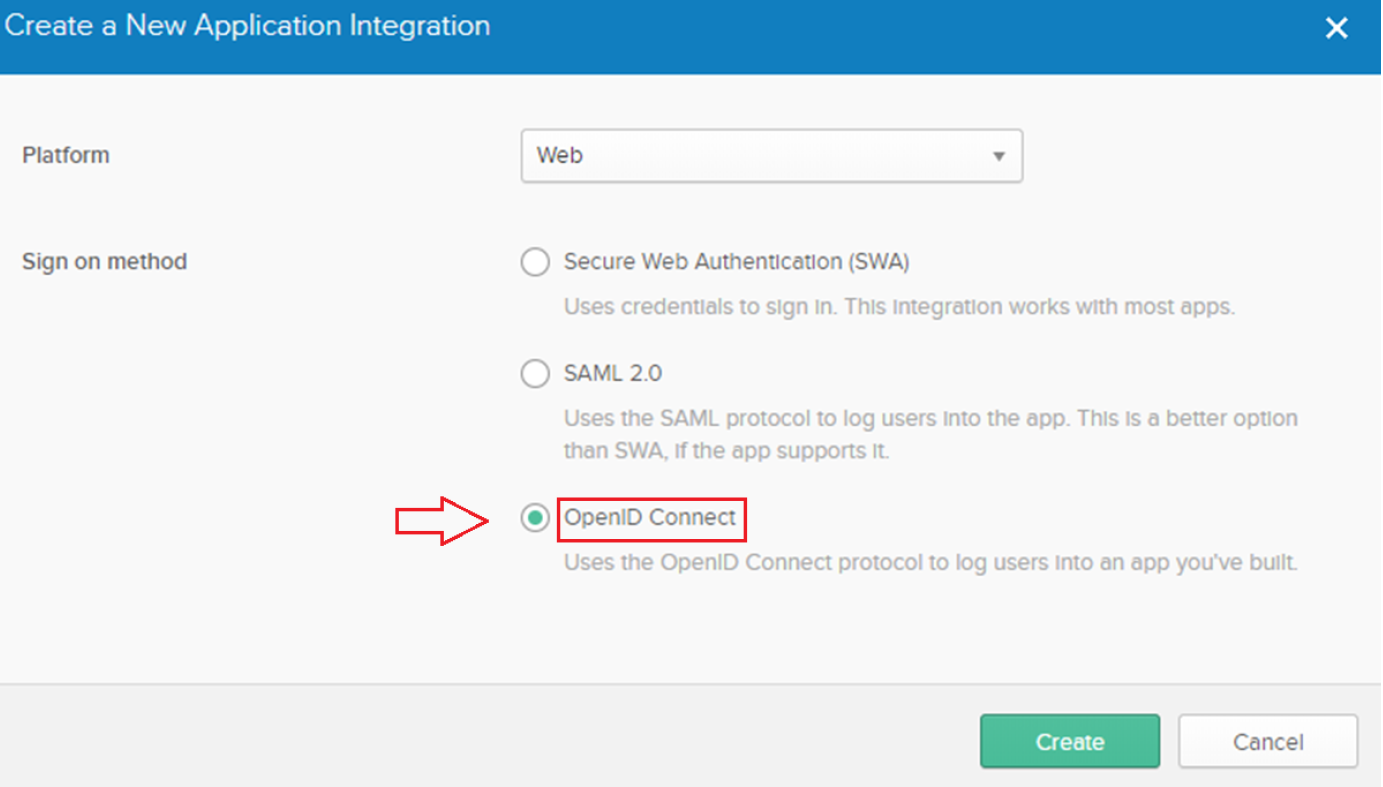Click the highlighted OpenID Connect label
This screenshot has width=1383, height=787.
(651, 518)
